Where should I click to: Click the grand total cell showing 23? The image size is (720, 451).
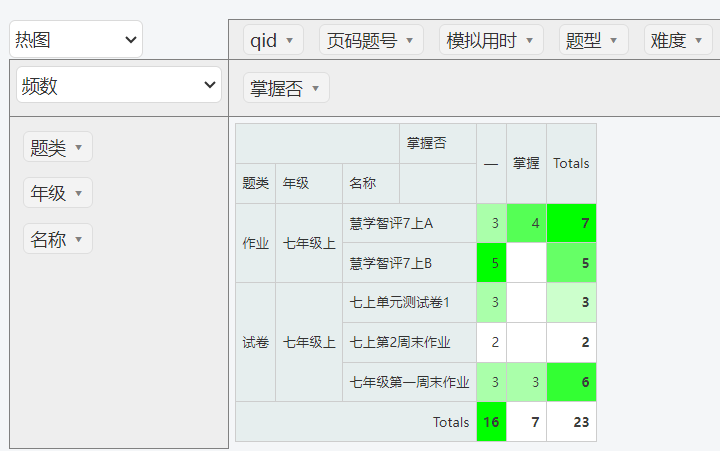click(571, 422)
